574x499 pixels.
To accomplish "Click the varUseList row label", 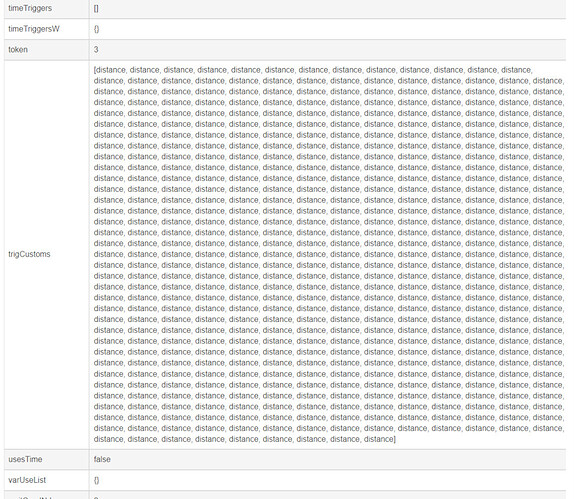I will (27, 480).
